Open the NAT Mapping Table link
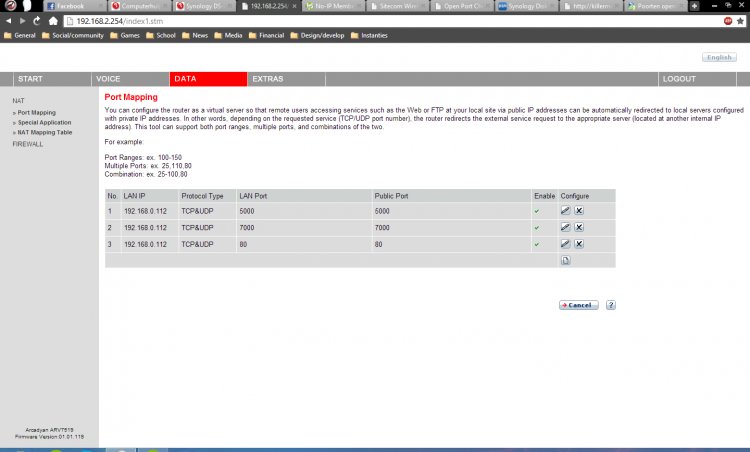This screenshot has height=452, width=750. pyautogui.click(x=44, y=132)
